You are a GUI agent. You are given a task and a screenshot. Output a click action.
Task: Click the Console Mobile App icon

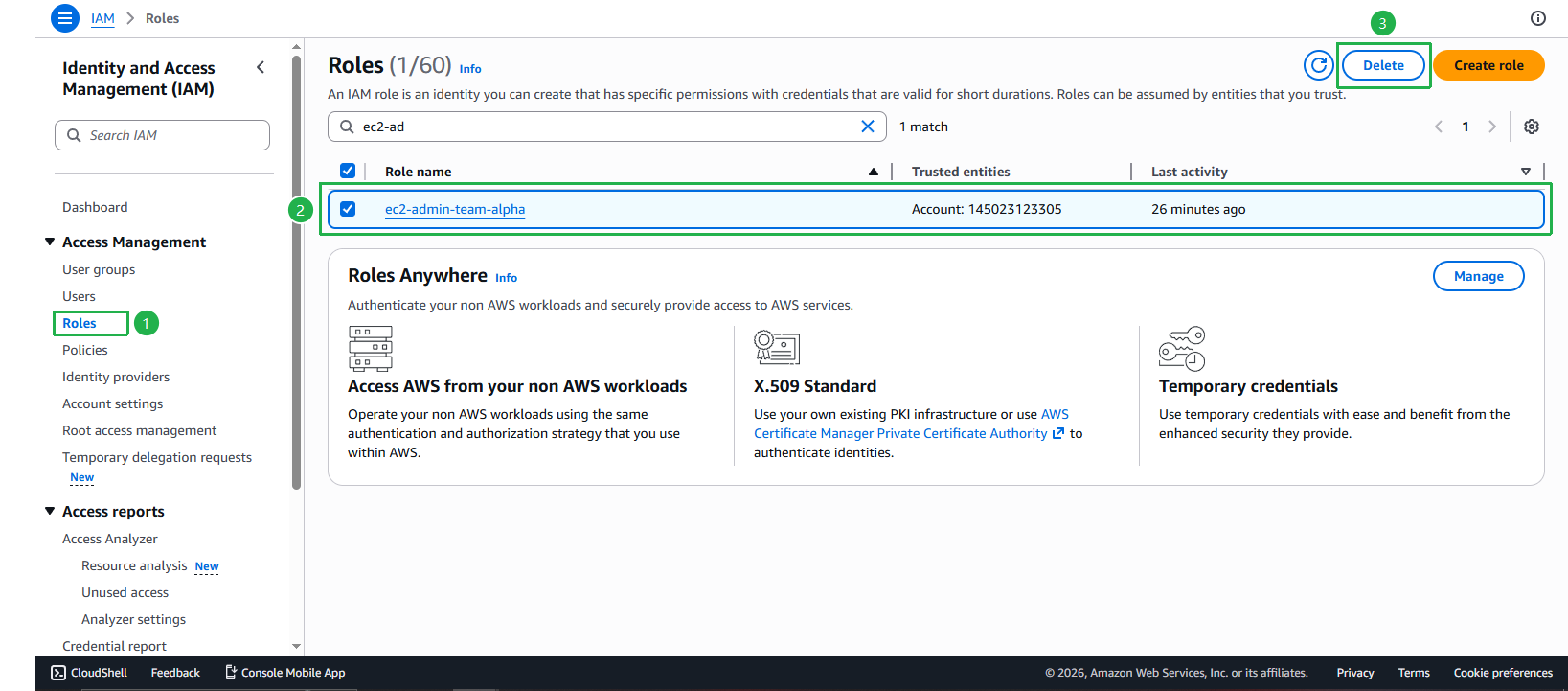[231, 672]
